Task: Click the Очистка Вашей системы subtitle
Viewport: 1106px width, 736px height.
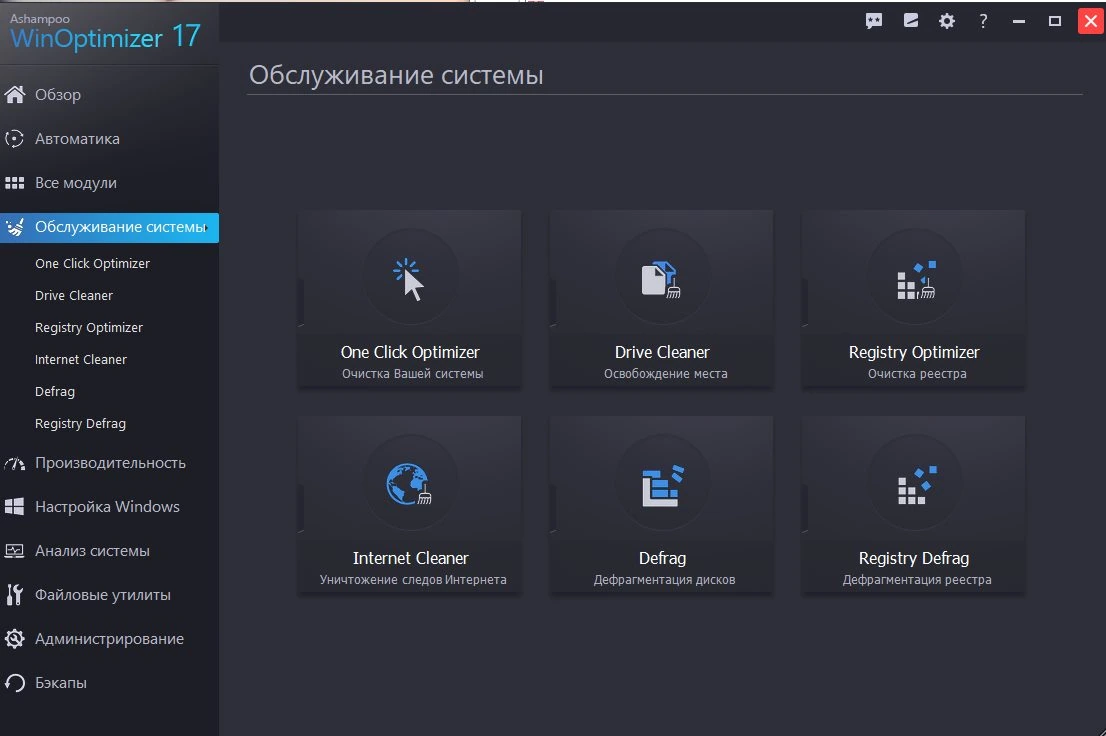Action: click(x=413, y=374)
